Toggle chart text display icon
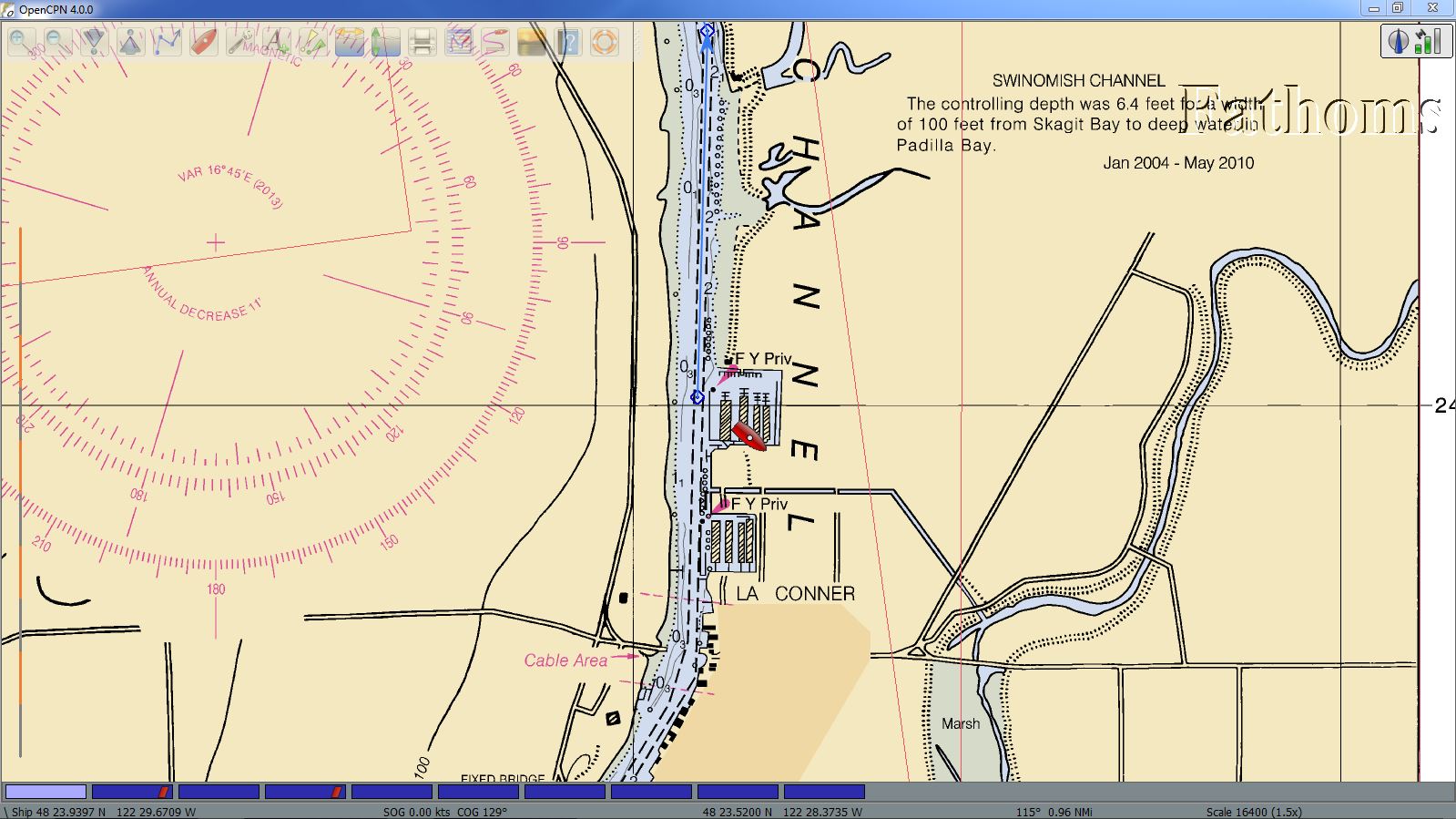The image size is (1456, 819). [x=276, y=42]
